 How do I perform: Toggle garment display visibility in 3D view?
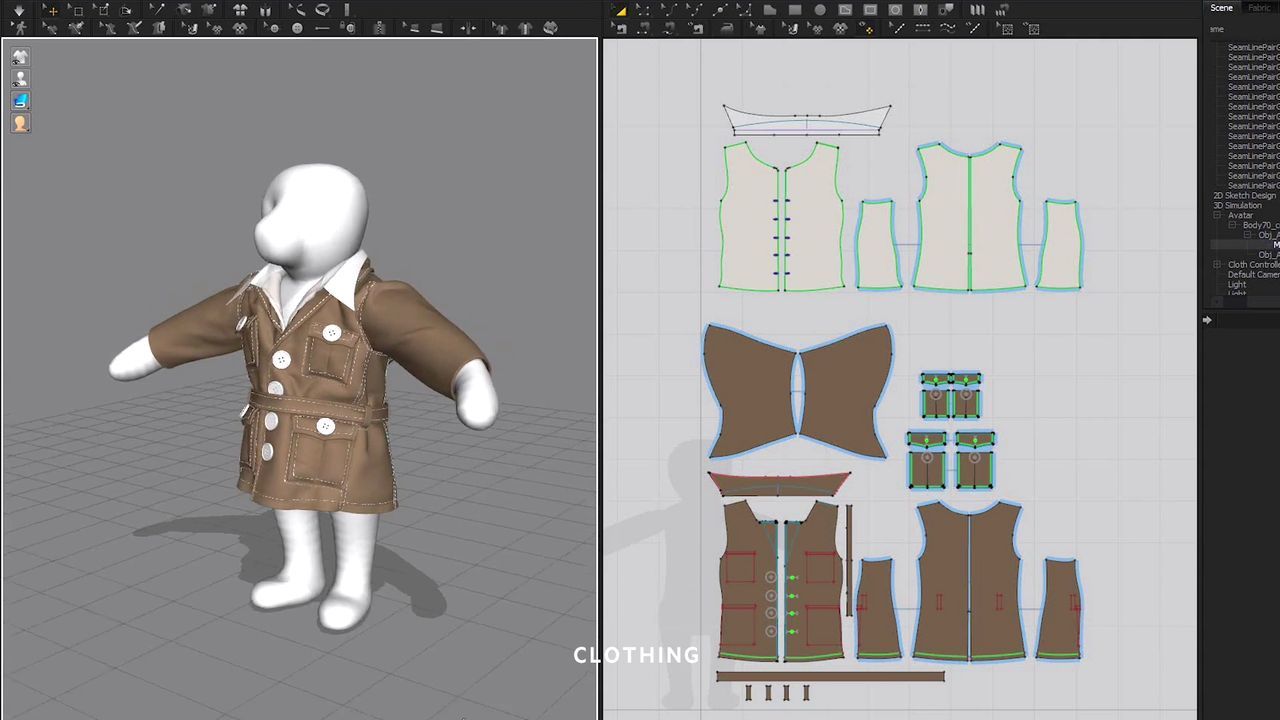click(20, 57)
